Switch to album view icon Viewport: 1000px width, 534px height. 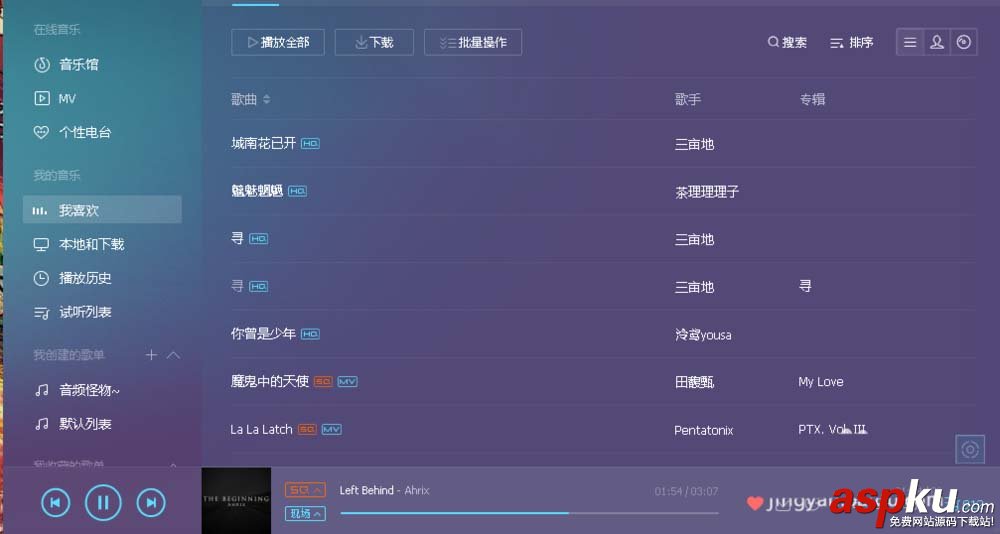964,42
